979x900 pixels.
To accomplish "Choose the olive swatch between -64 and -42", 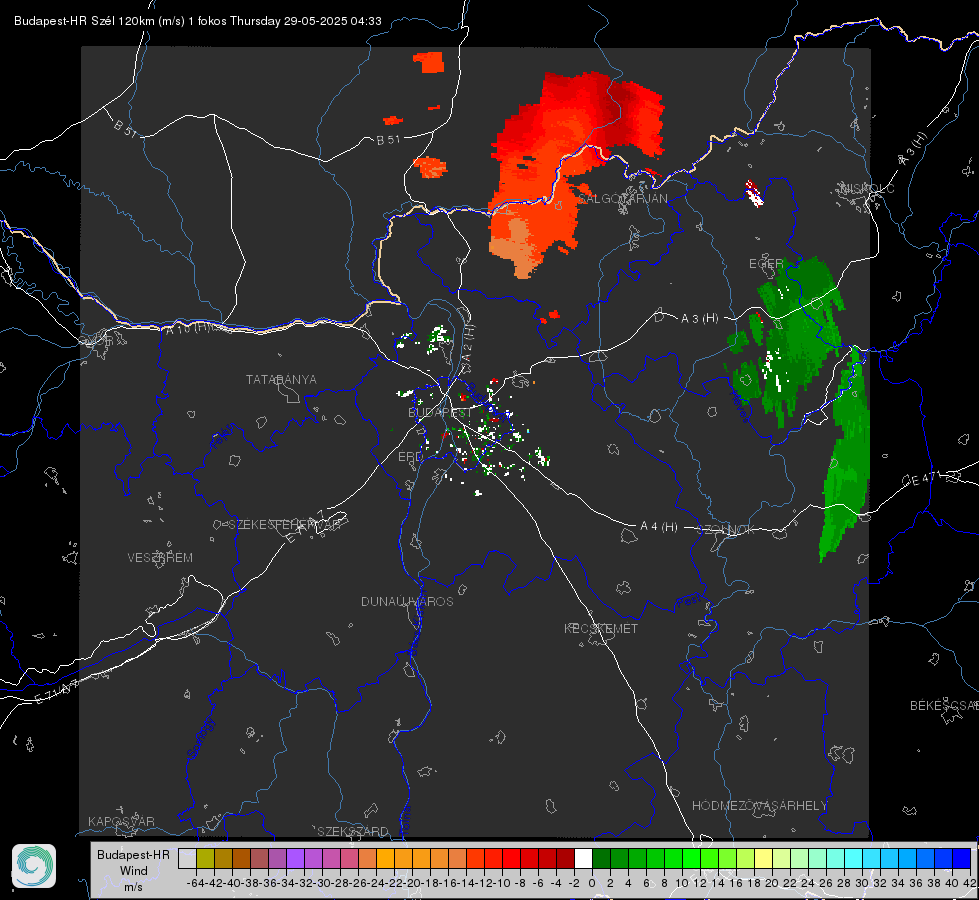I will click(x=205, y=858).
